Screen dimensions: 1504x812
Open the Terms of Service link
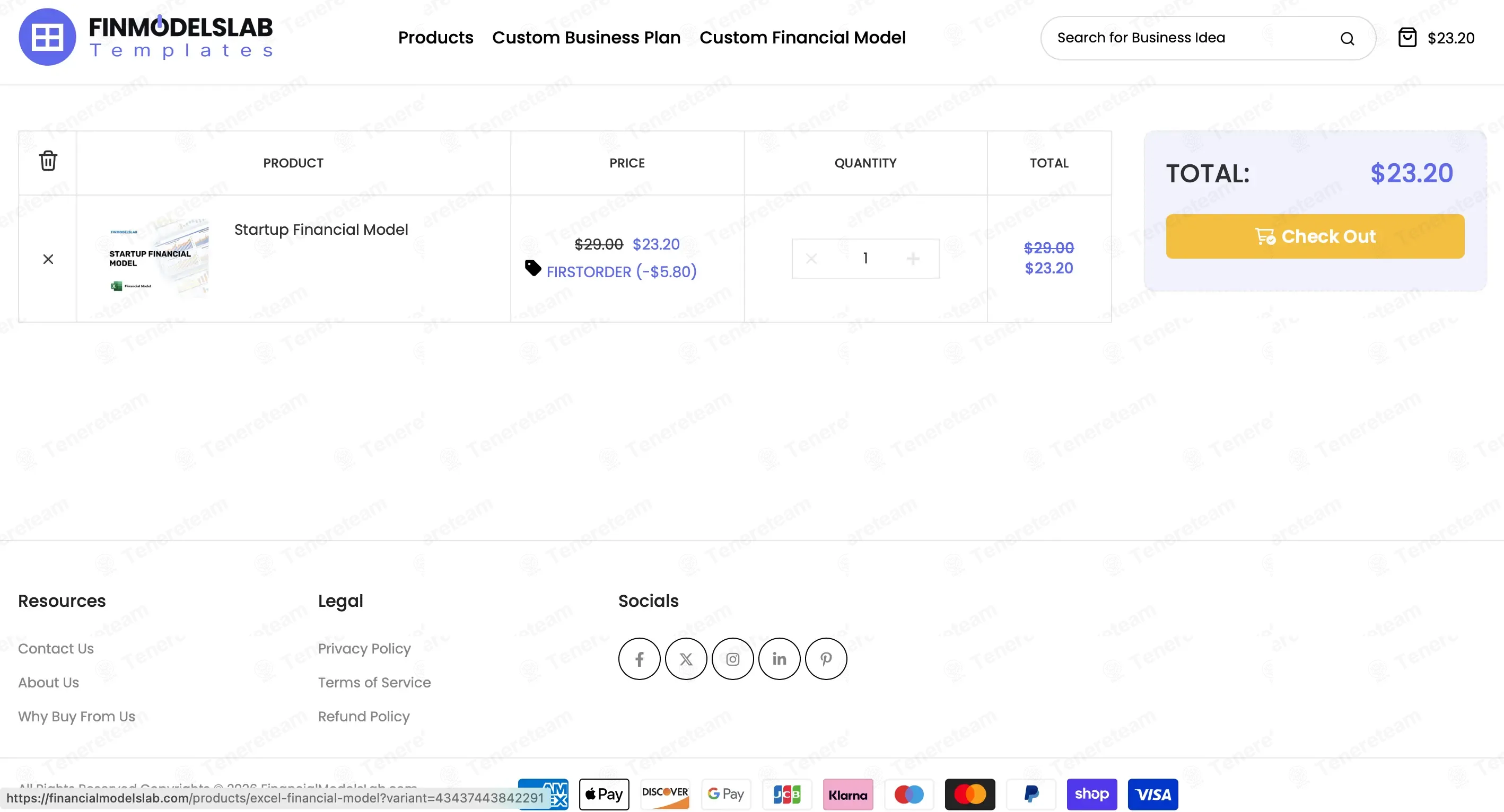tap(374, 683)
